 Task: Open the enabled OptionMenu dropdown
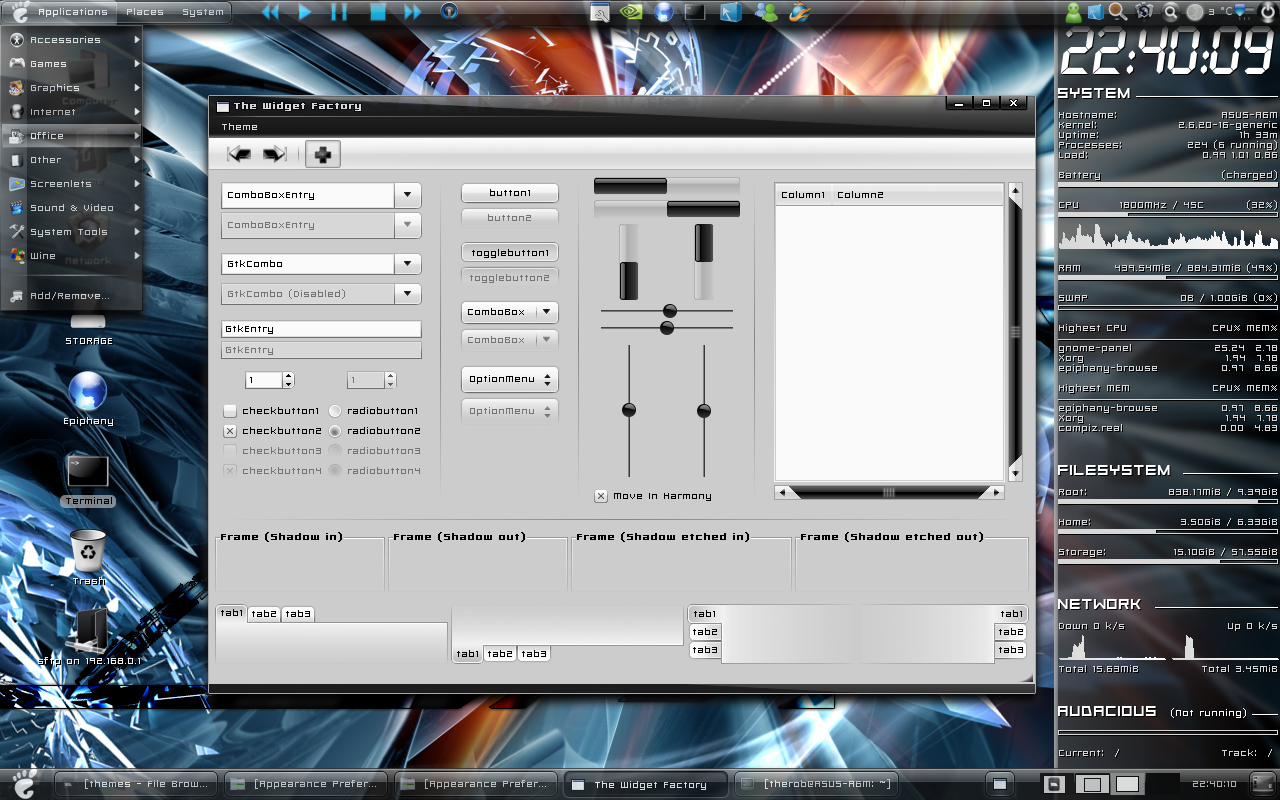click(510, 379)
